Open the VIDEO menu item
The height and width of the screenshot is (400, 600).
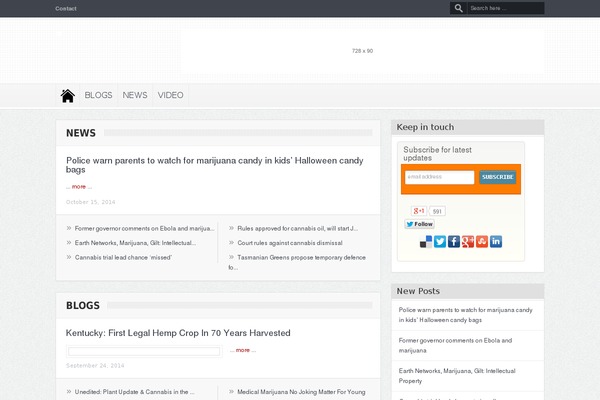(170, 95)
